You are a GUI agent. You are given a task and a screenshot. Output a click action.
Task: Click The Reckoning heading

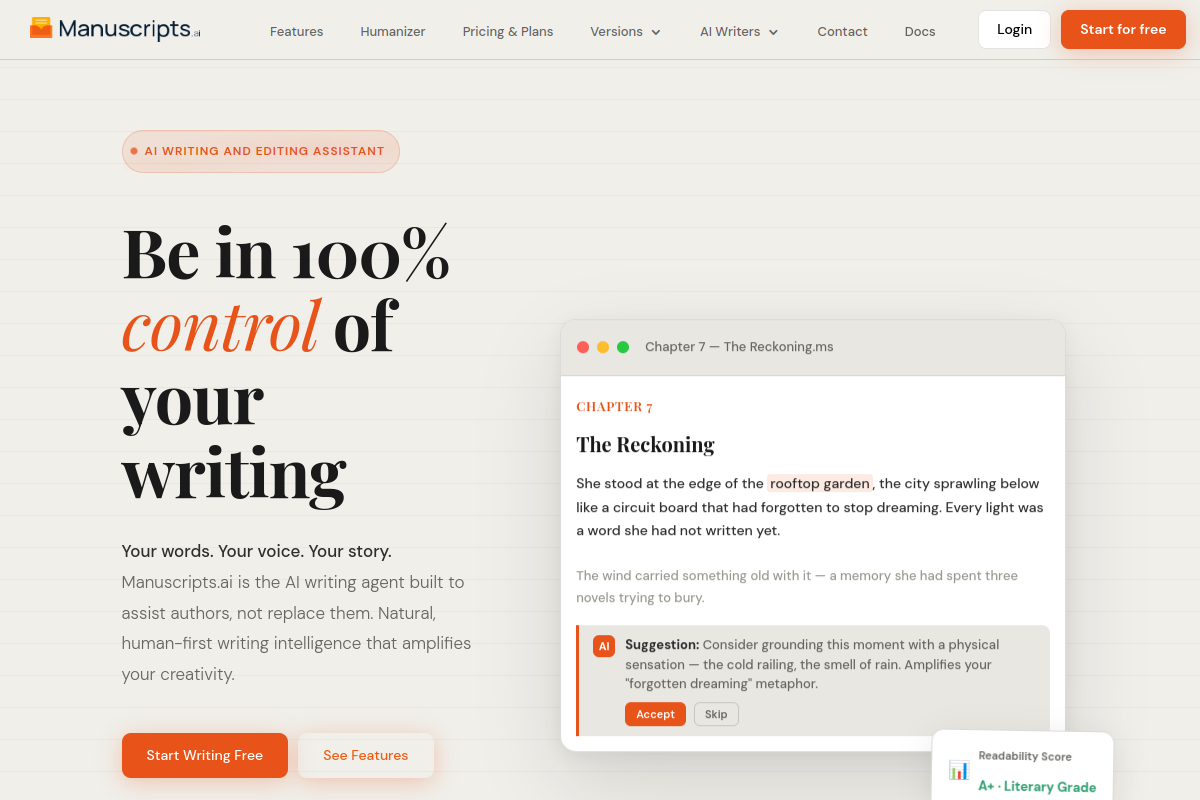pos(645,444)
